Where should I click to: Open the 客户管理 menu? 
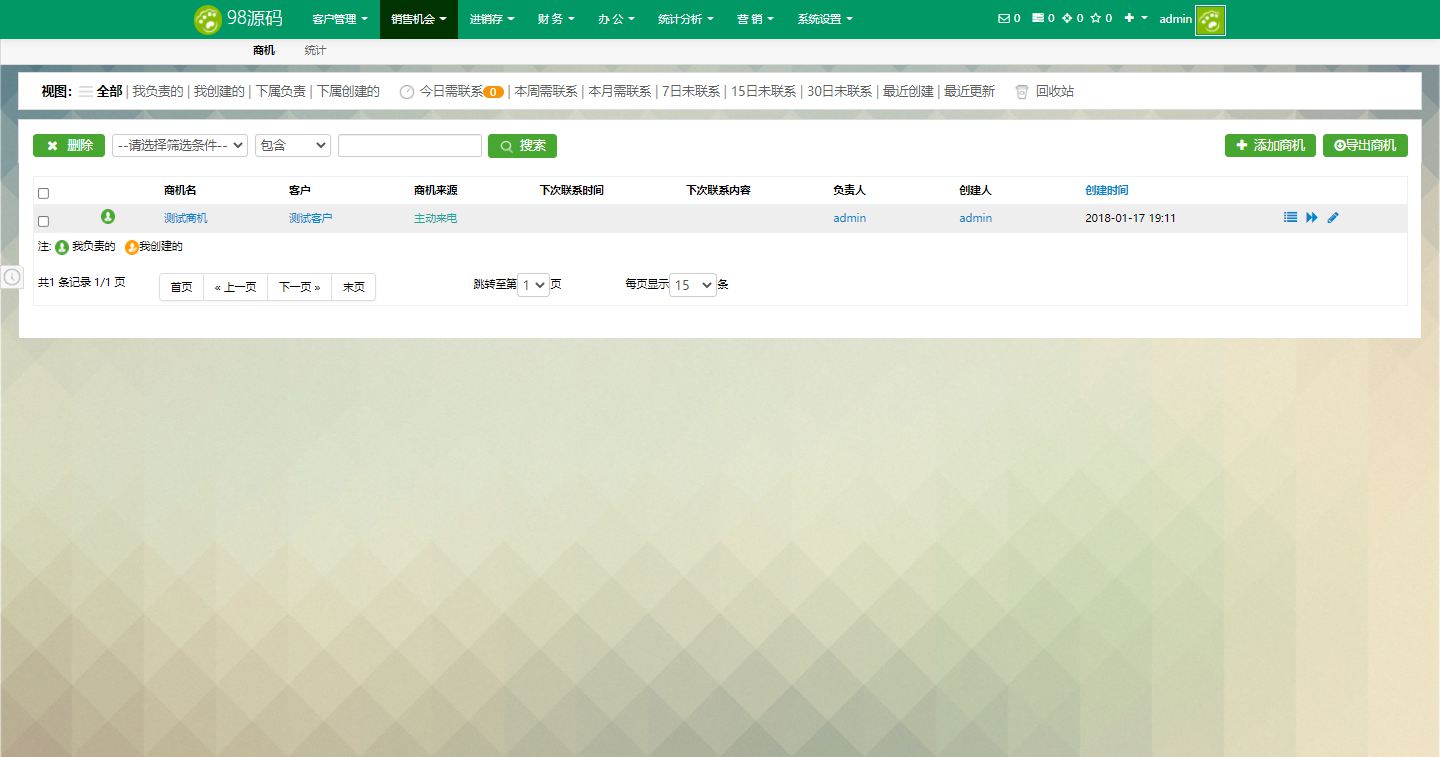pyautogui.click(x=339, y=19)
